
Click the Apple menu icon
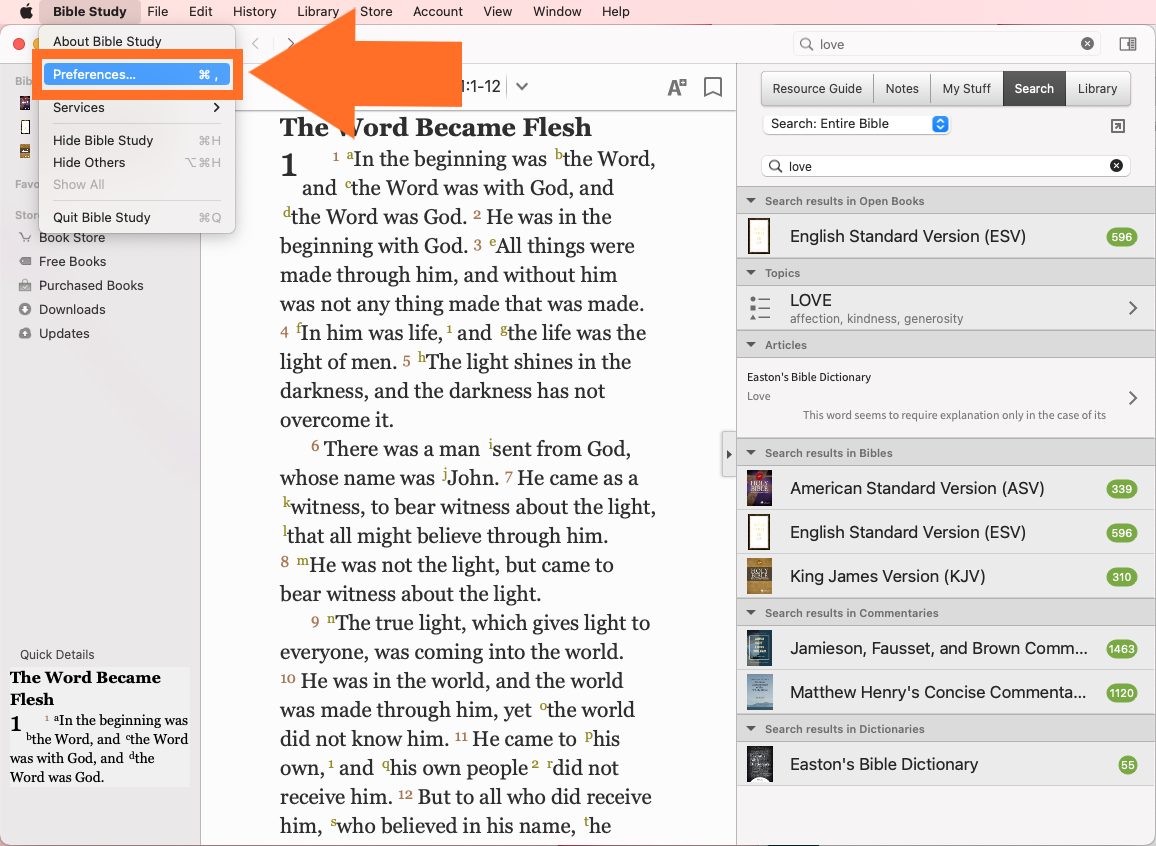click(26, 12)
